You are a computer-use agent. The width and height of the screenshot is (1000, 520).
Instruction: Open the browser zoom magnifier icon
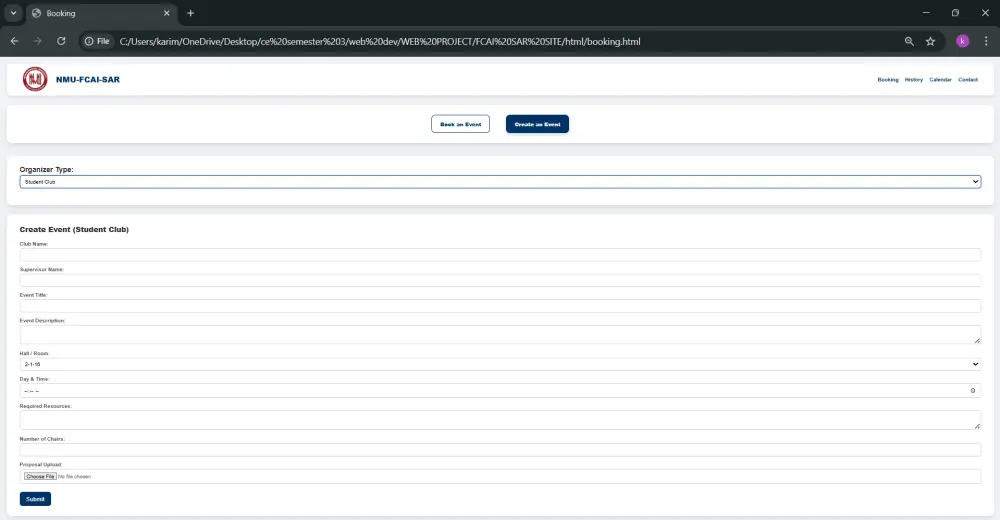(909, 41)
